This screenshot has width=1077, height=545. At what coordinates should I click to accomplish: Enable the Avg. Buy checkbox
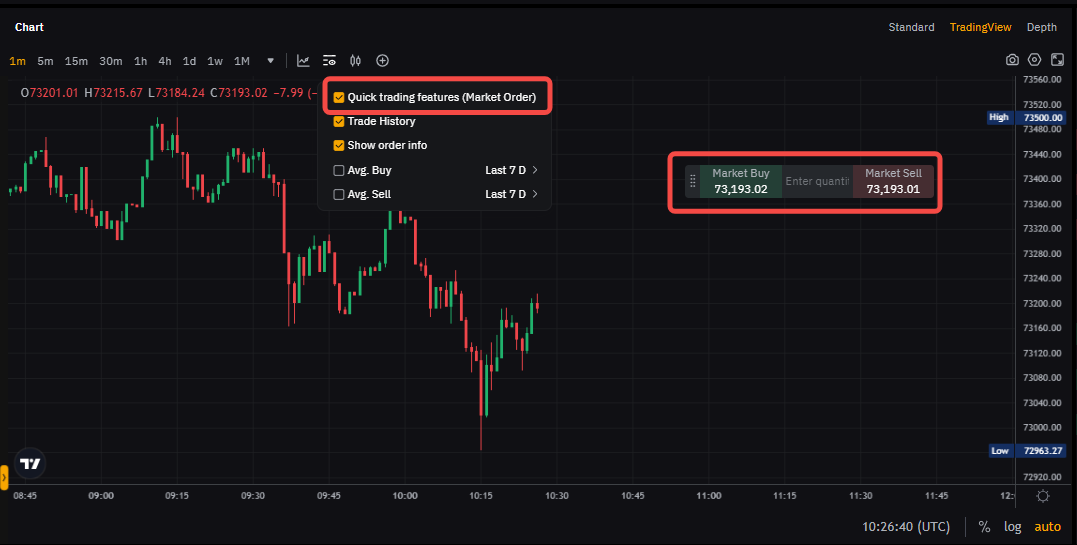point(339,170)
